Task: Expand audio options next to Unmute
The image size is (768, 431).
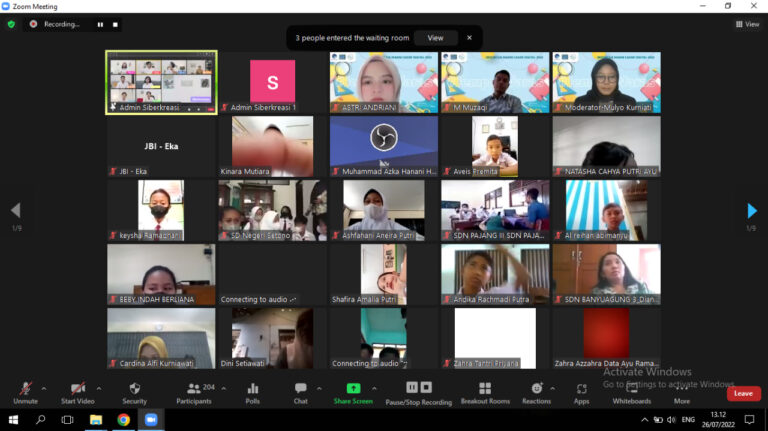Action: 44,388
